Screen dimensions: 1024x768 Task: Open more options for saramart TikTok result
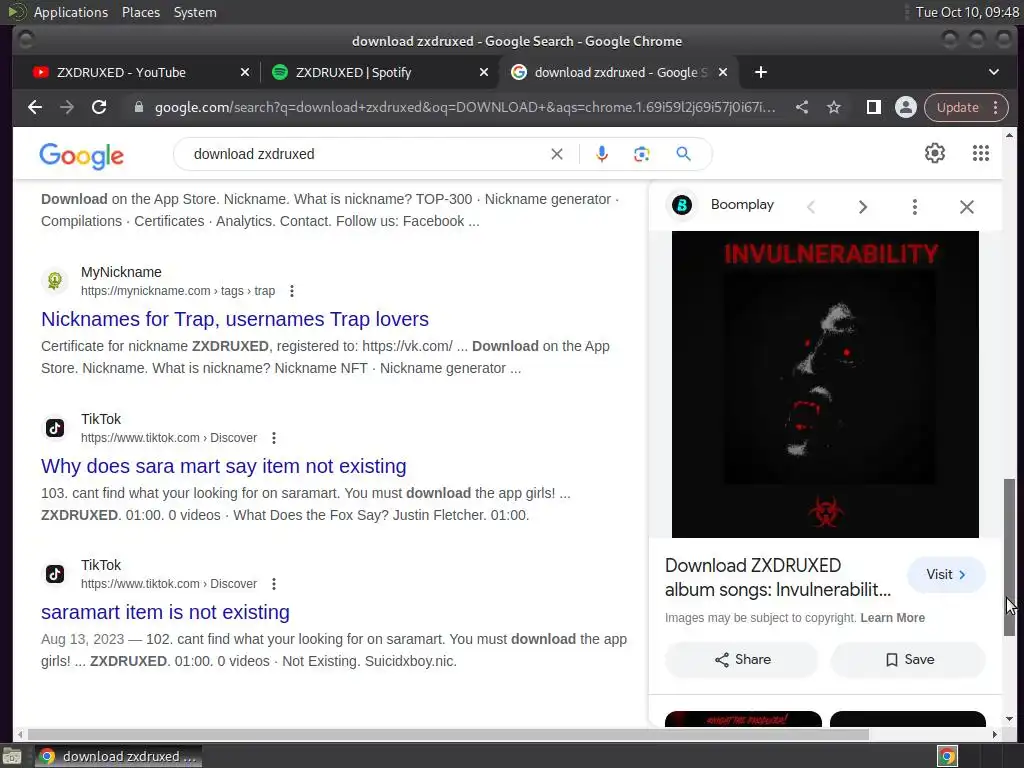[x=274, y=584]
